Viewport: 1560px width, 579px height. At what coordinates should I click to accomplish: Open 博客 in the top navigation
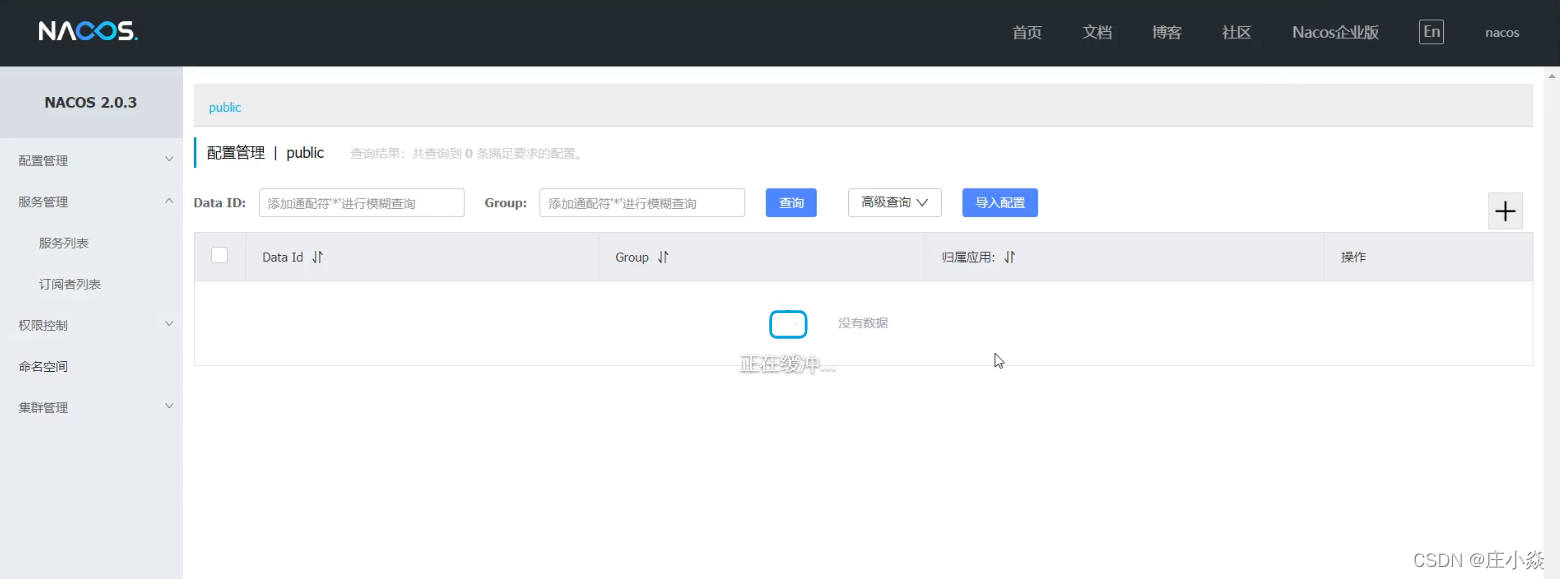(1167, 32)
